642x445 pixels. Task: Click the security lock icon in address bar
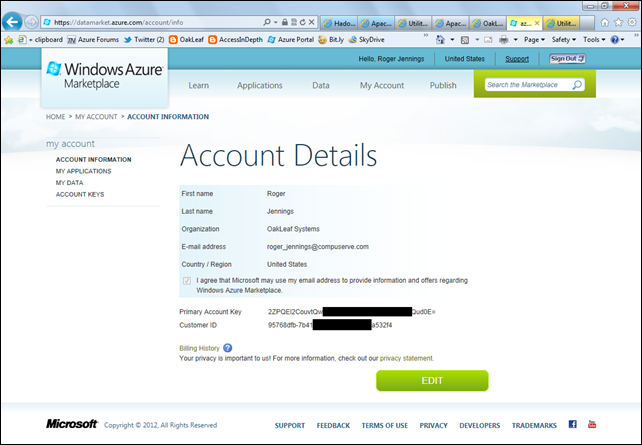click(x=285, y=22)
